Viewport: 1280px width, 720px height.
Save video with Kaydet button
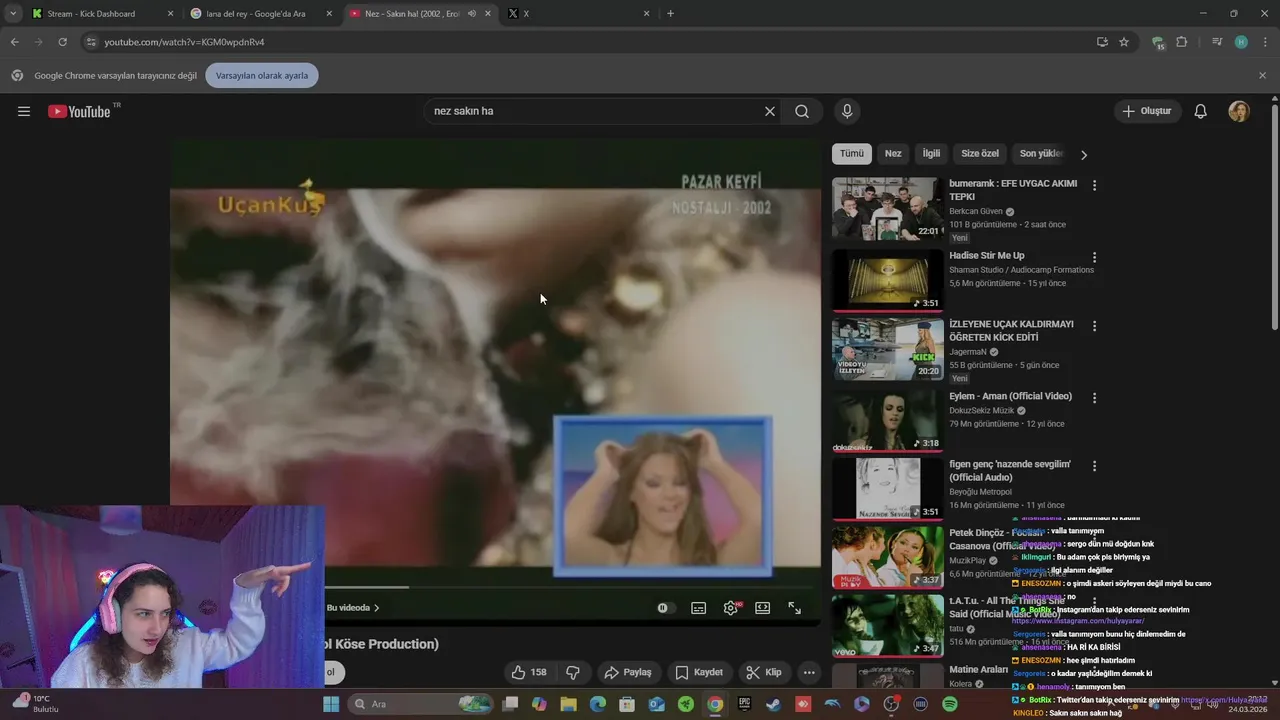tap(699, 672)
